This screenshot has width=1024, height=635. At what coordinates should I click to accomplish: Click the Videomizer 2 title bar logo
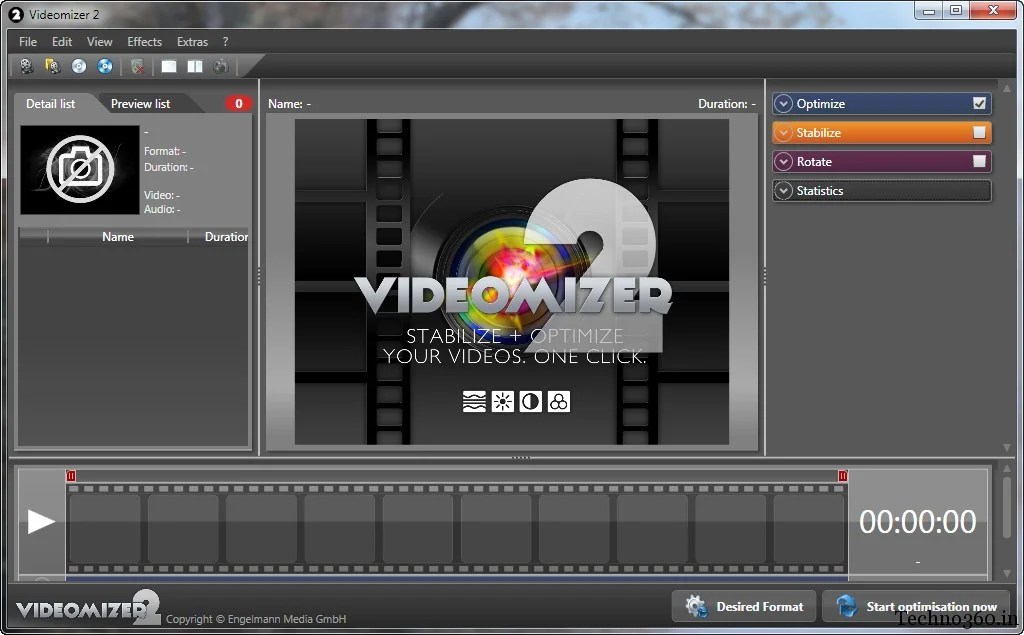pos(16,14)
